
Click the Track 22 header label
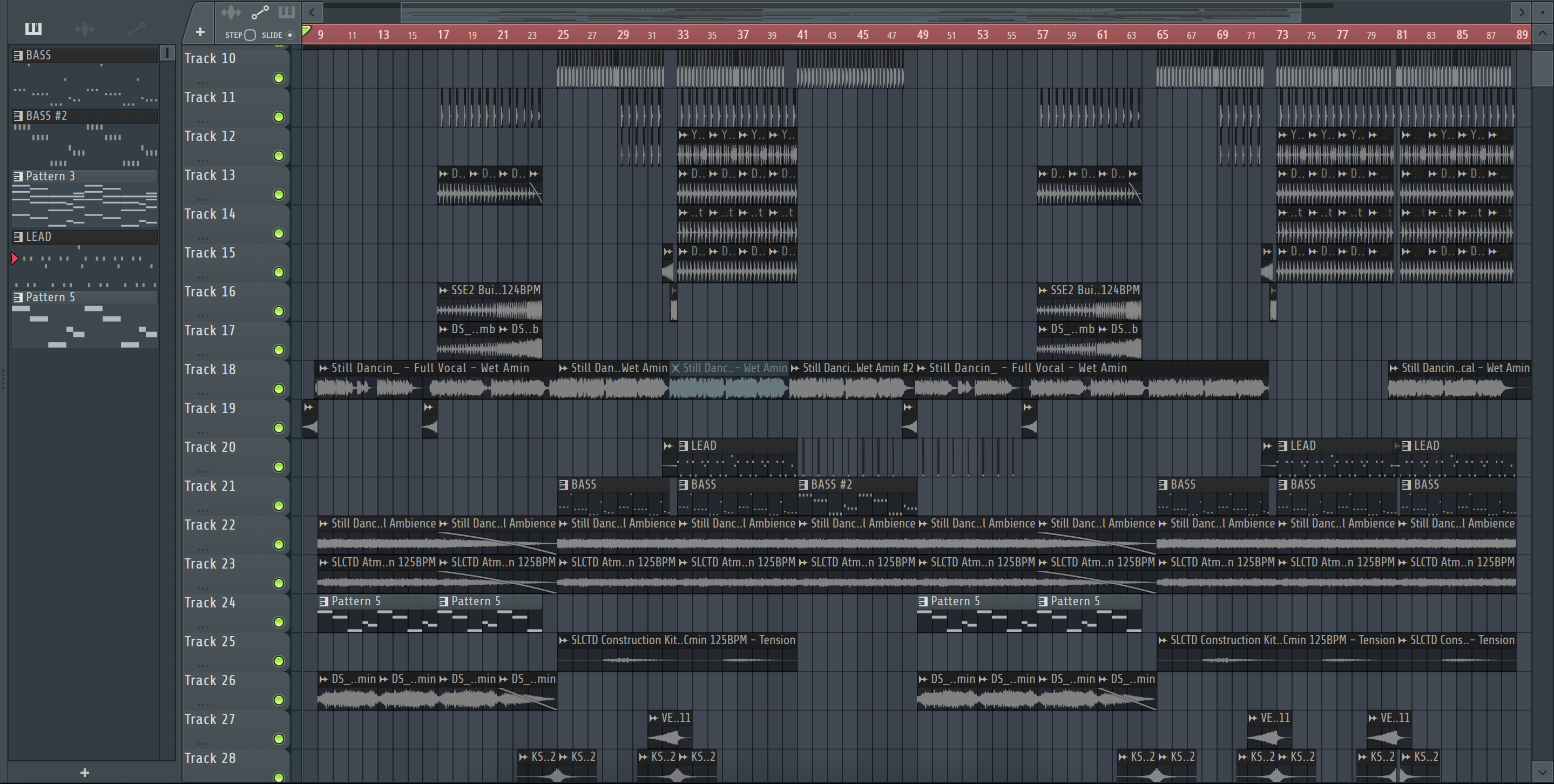click(210, 525)
